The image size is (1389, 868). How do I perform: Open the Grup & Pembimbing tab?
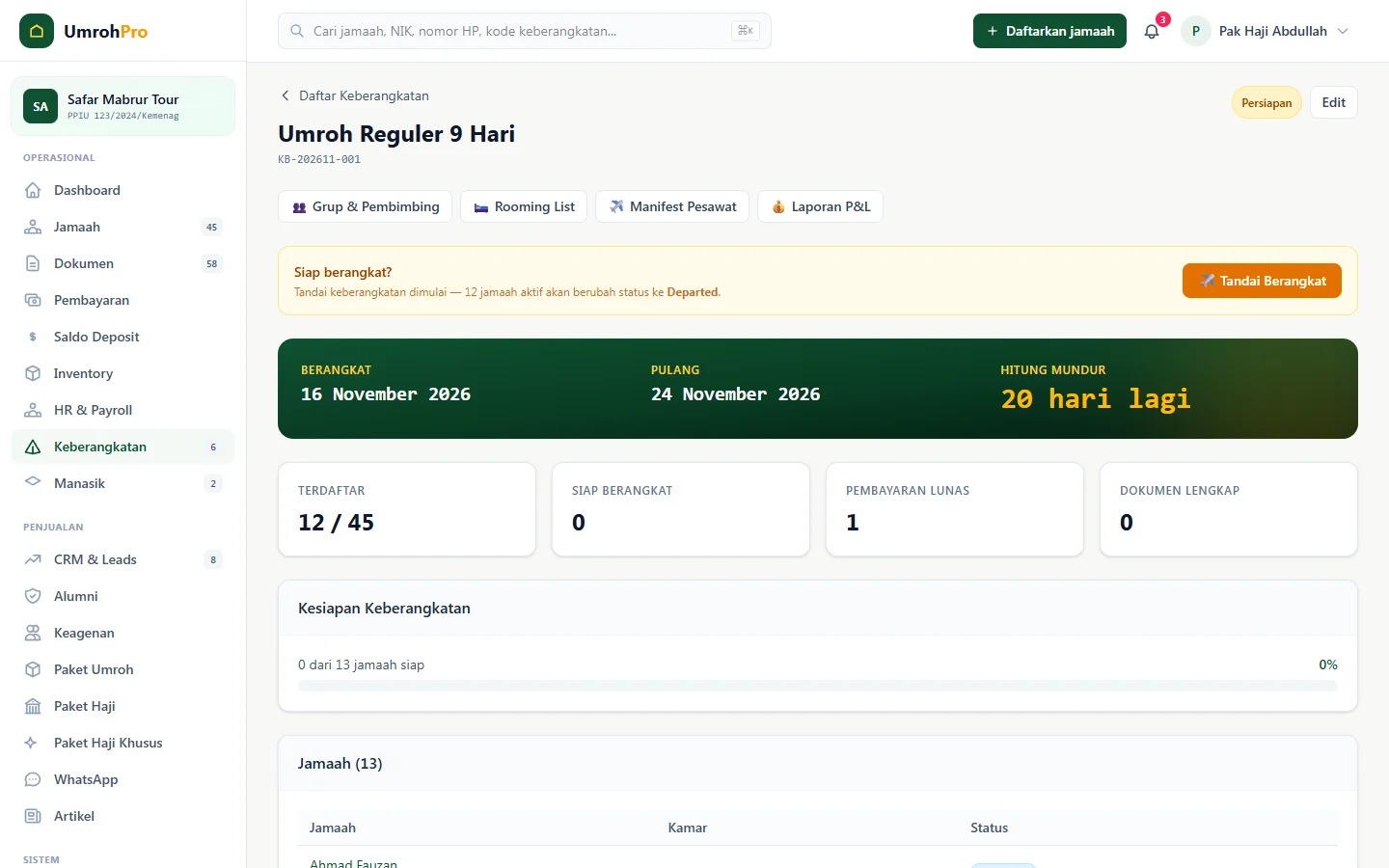tap(365, 206)
